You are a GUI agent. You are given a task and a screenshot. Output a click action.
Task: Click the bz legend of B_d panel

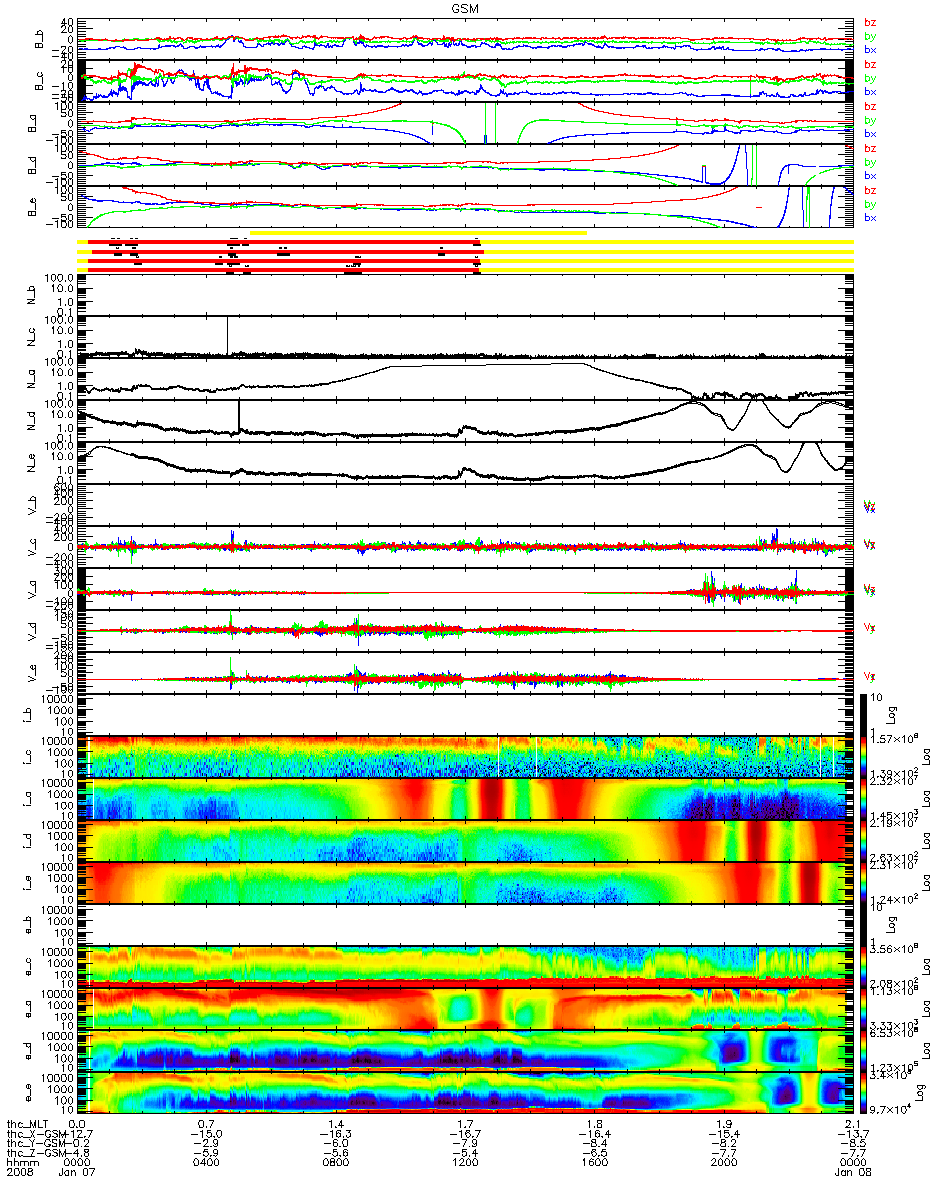[870, 148]
